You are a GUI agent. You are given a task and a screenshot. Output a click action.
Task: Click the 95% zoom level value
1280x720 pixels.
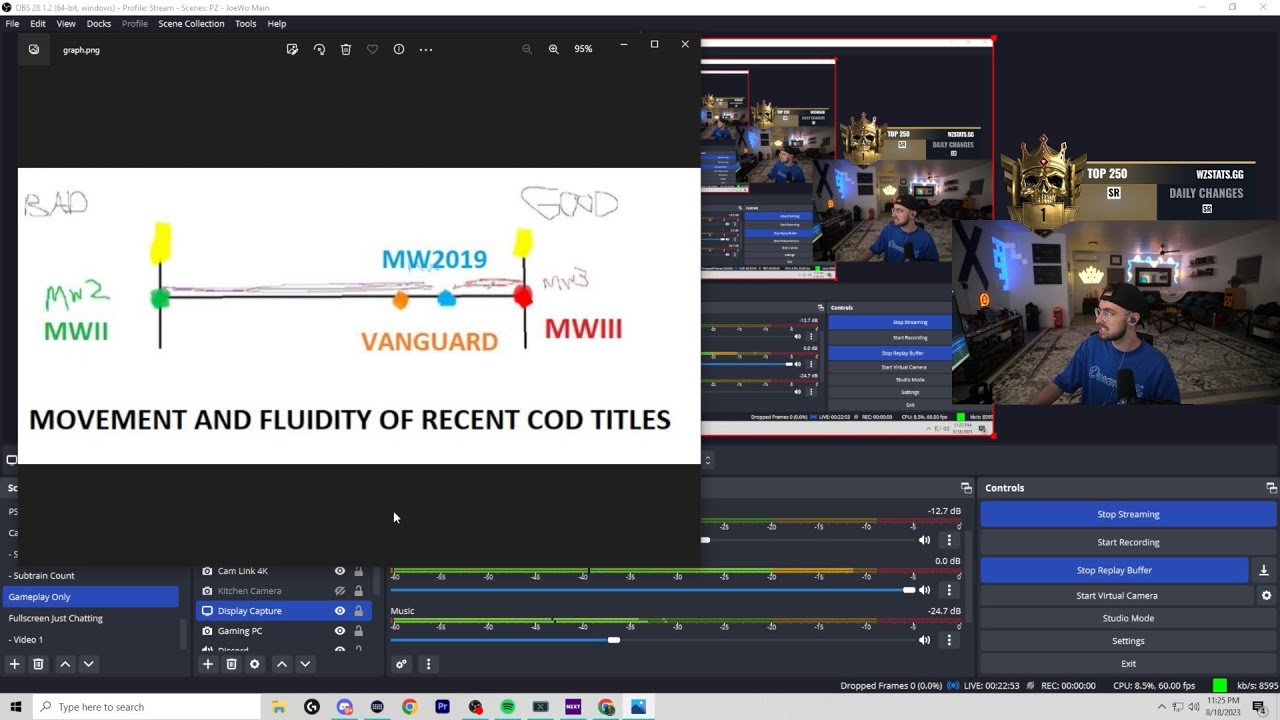click(x=583, y=49)
